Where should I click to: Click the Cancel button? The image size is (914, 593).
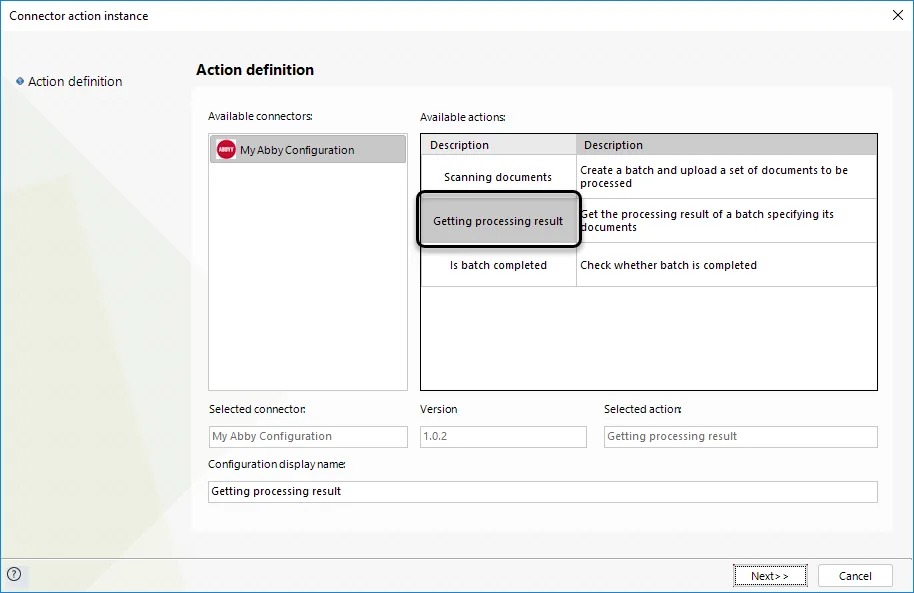855,576
